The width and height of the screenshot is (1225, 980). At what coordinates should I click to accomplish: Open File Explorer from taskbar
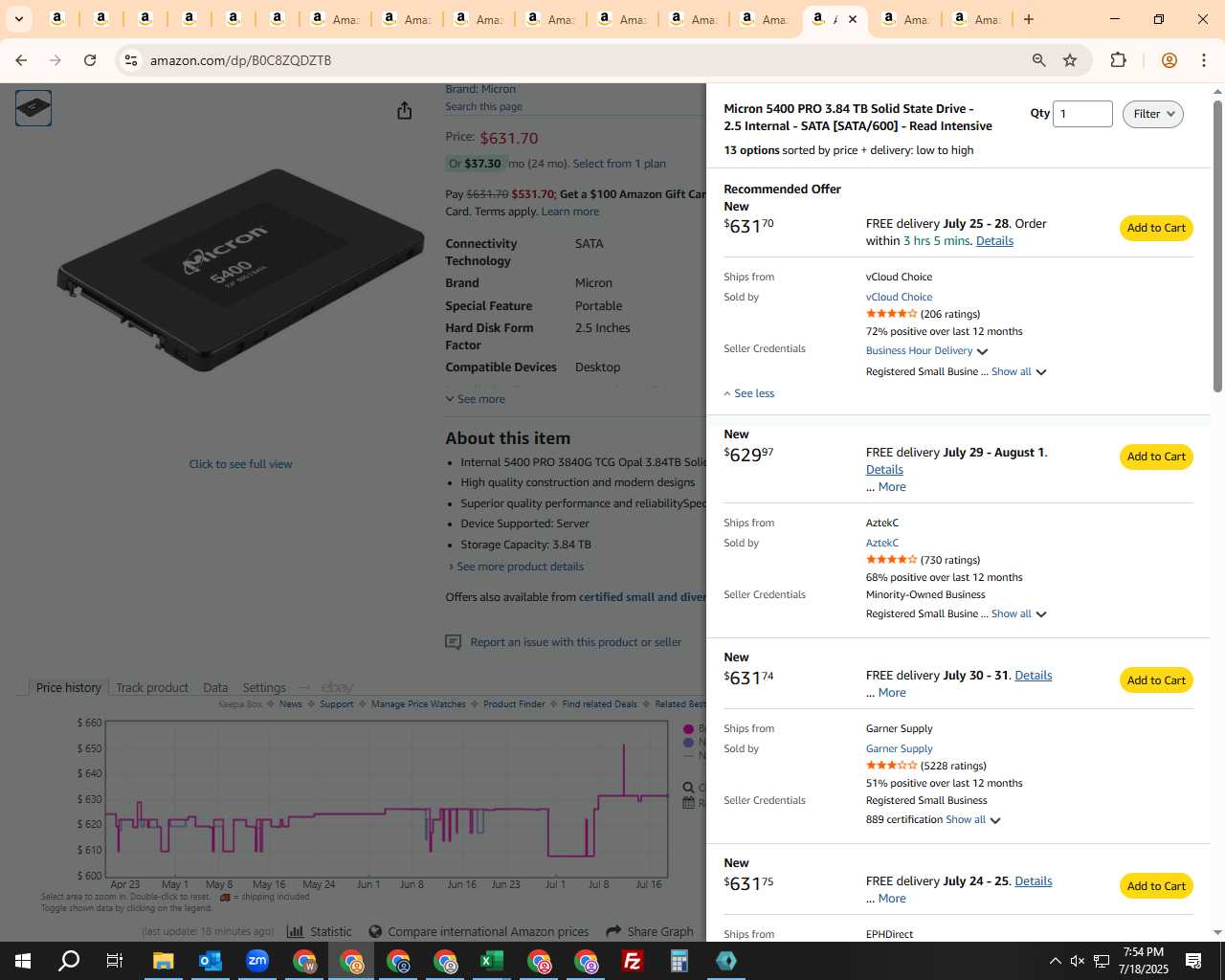click(163, 961)
